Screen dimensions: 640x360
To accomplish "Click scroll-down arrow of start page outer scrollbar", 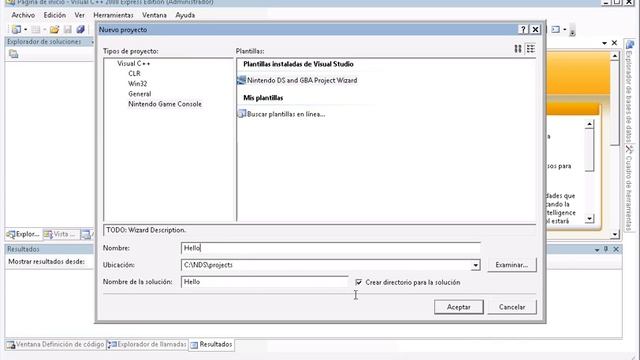I will tap(615, 234).
